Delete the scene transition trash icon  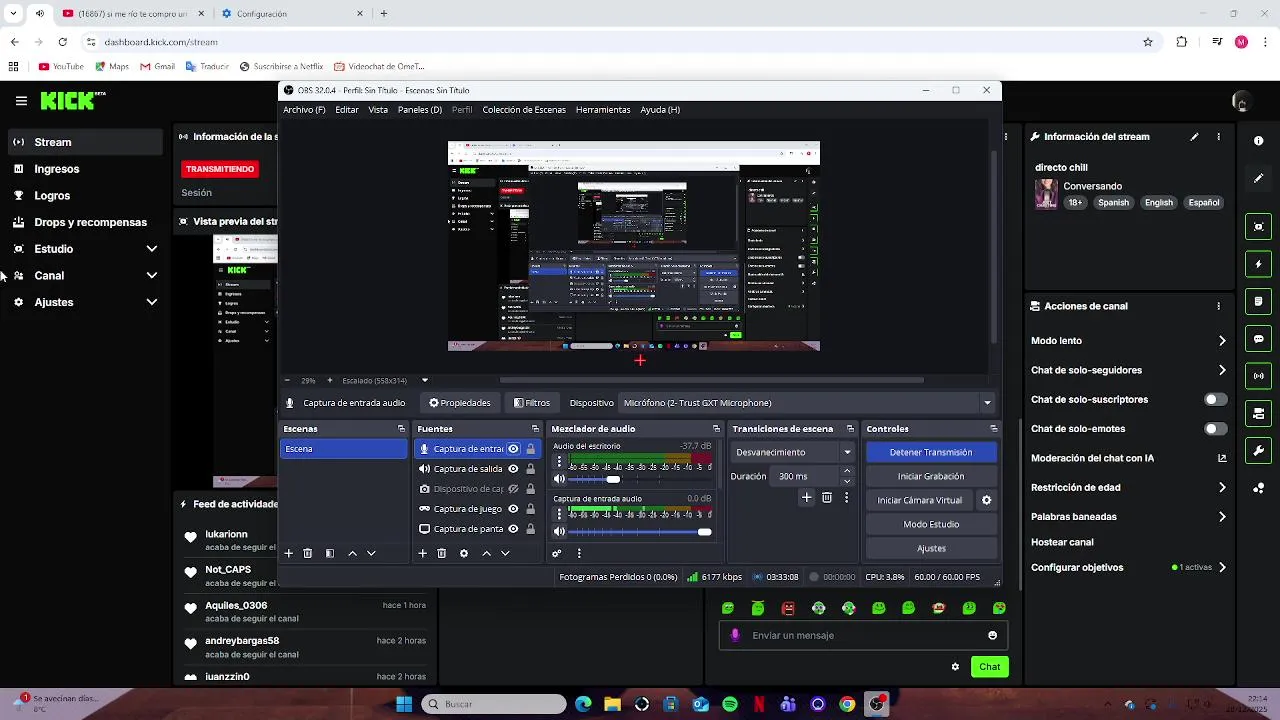click(826, 498)
